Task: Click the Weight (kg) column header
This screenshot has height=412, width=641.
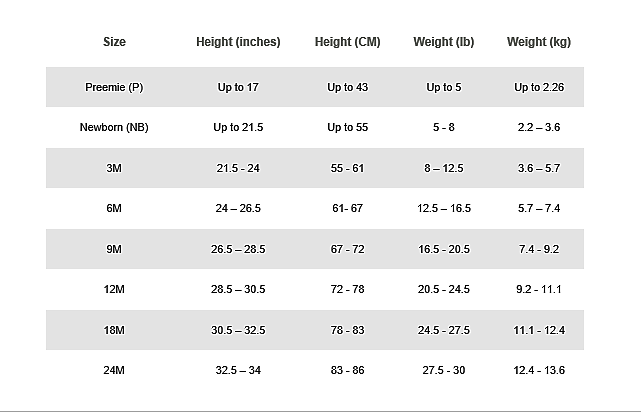Action: click(x=539, y=42)
